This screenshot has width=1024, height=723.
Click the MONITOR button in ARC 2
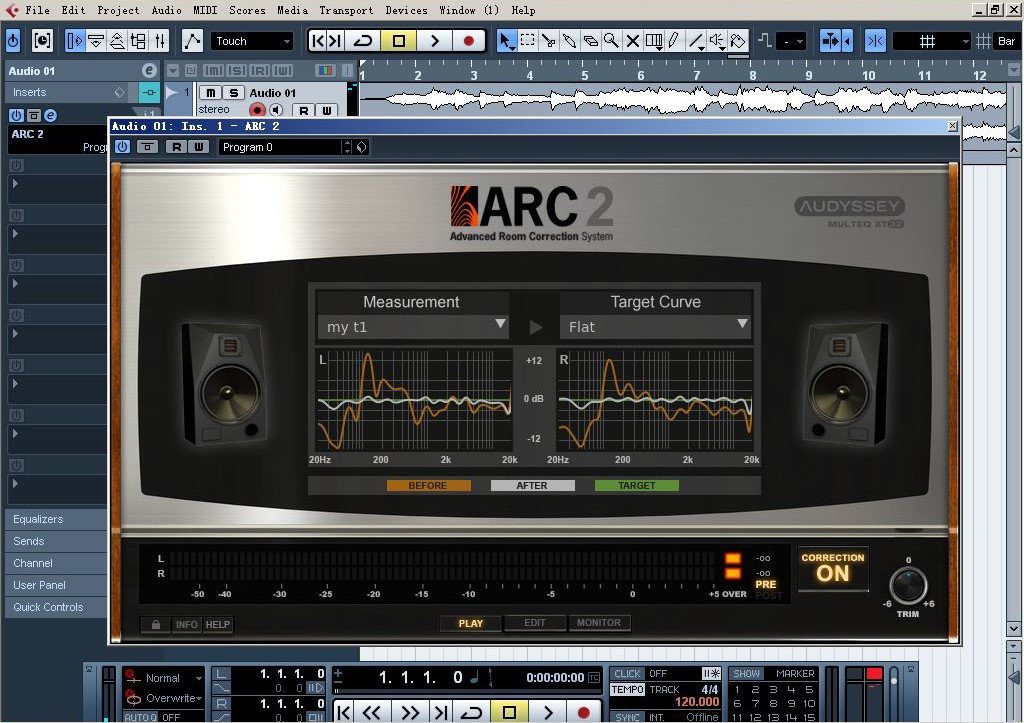[599, 623]
